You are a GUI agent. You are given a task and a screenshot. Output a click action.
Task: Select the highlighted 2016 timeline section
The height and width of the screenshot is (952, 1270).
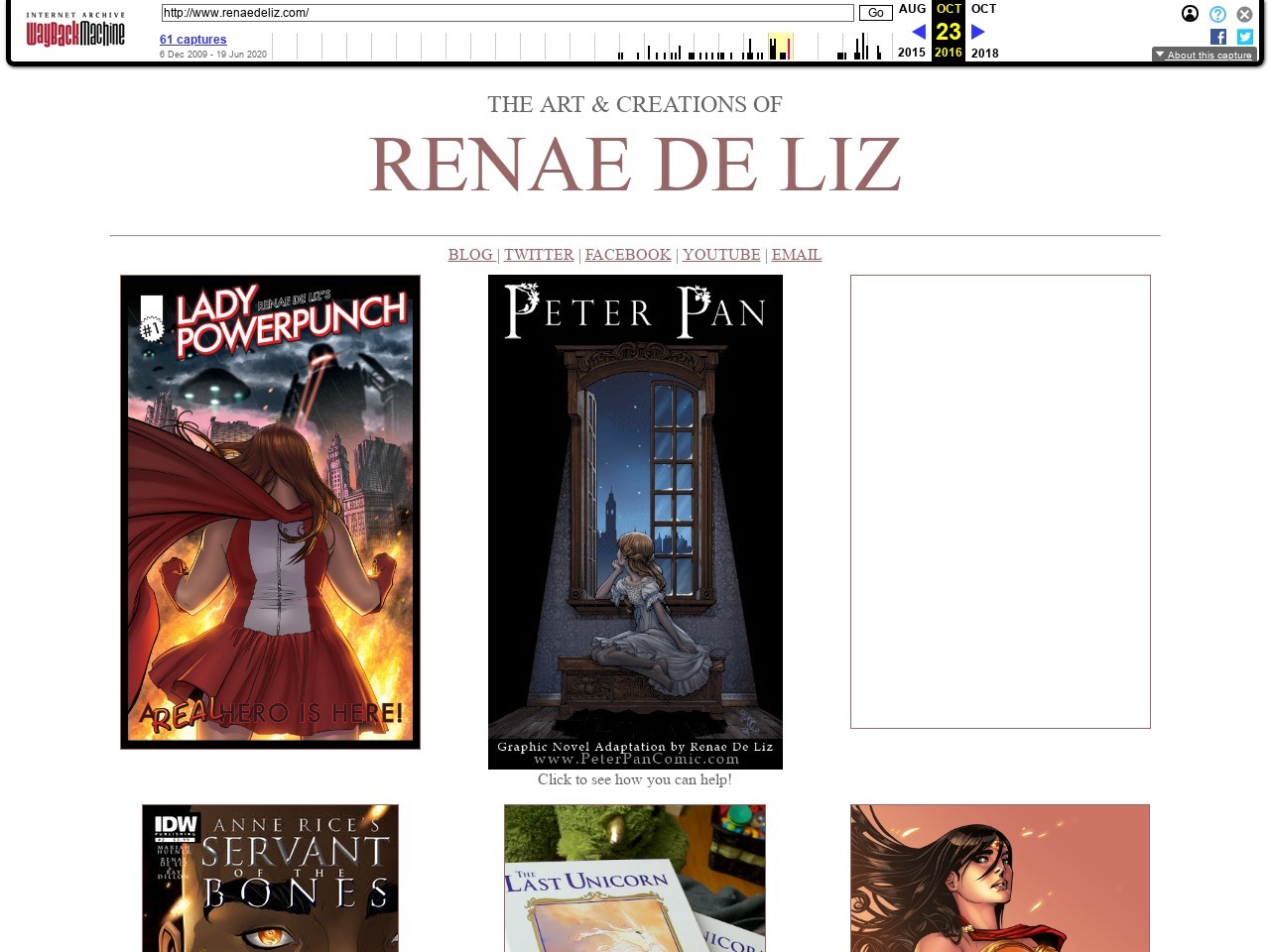coord(781,47)
